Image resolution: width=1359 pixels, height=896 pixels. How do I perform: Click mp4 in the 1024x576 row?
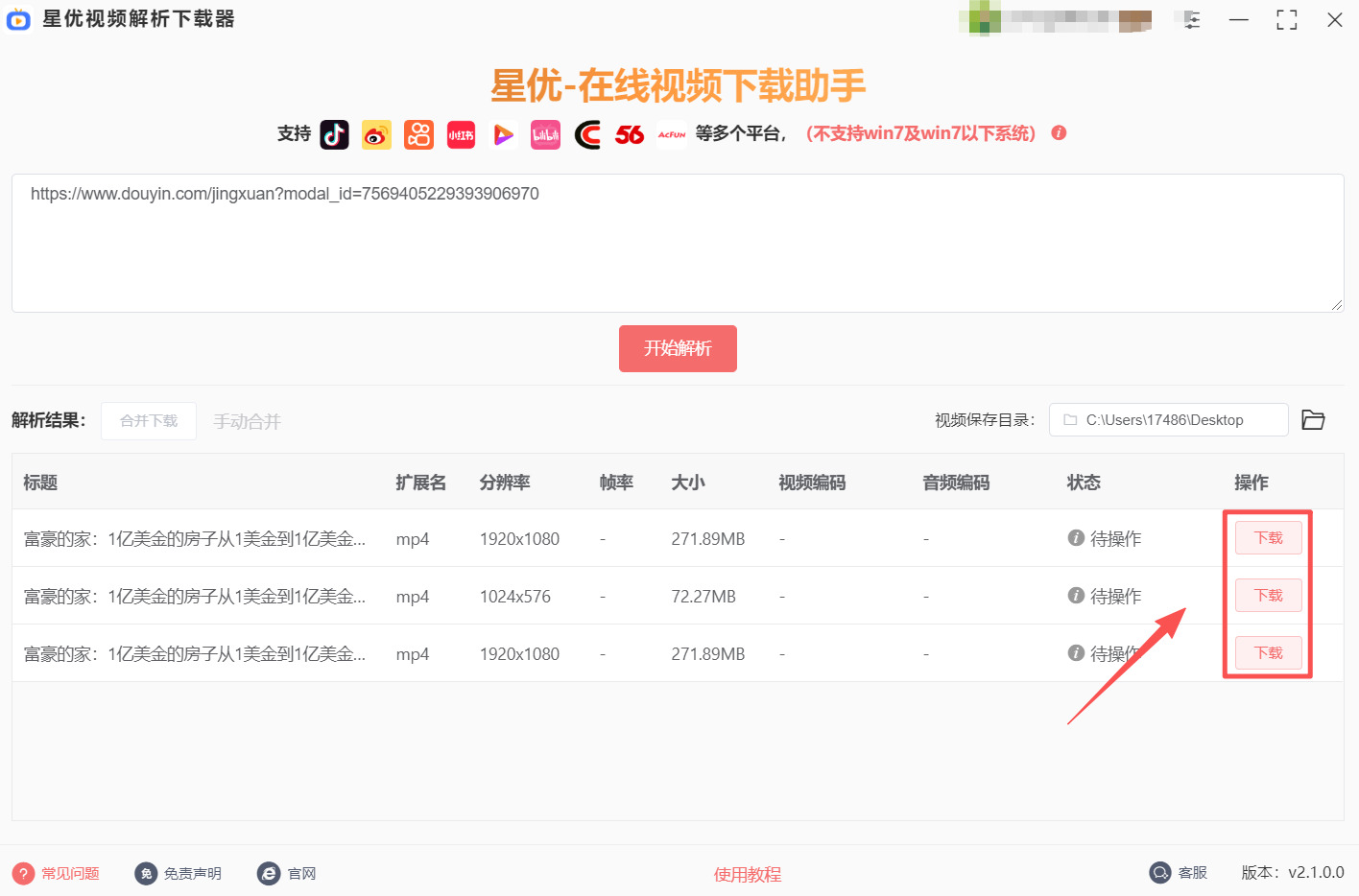point(413,597)
